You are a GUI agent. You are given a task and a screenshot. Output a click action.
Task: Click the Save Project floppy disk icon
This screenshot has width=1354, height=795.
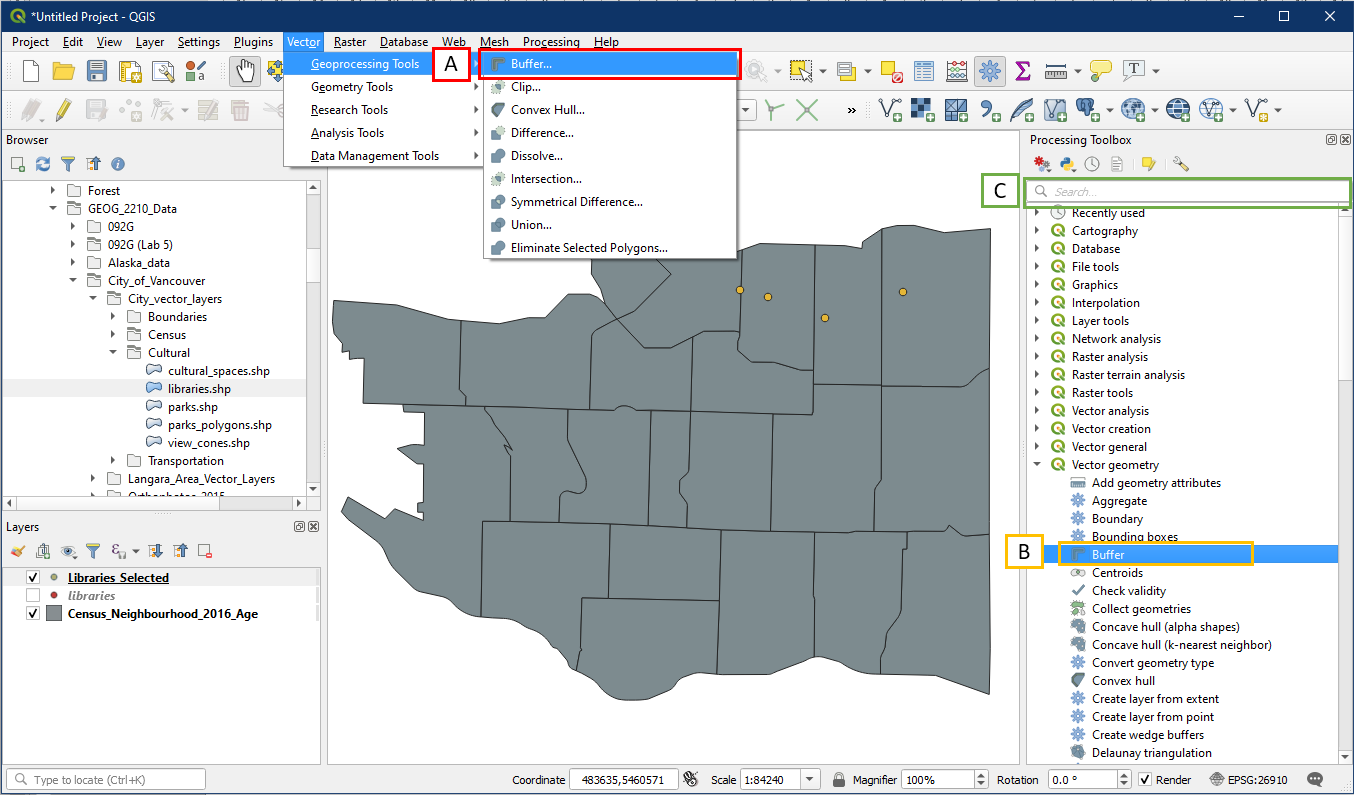click(97, 71)
